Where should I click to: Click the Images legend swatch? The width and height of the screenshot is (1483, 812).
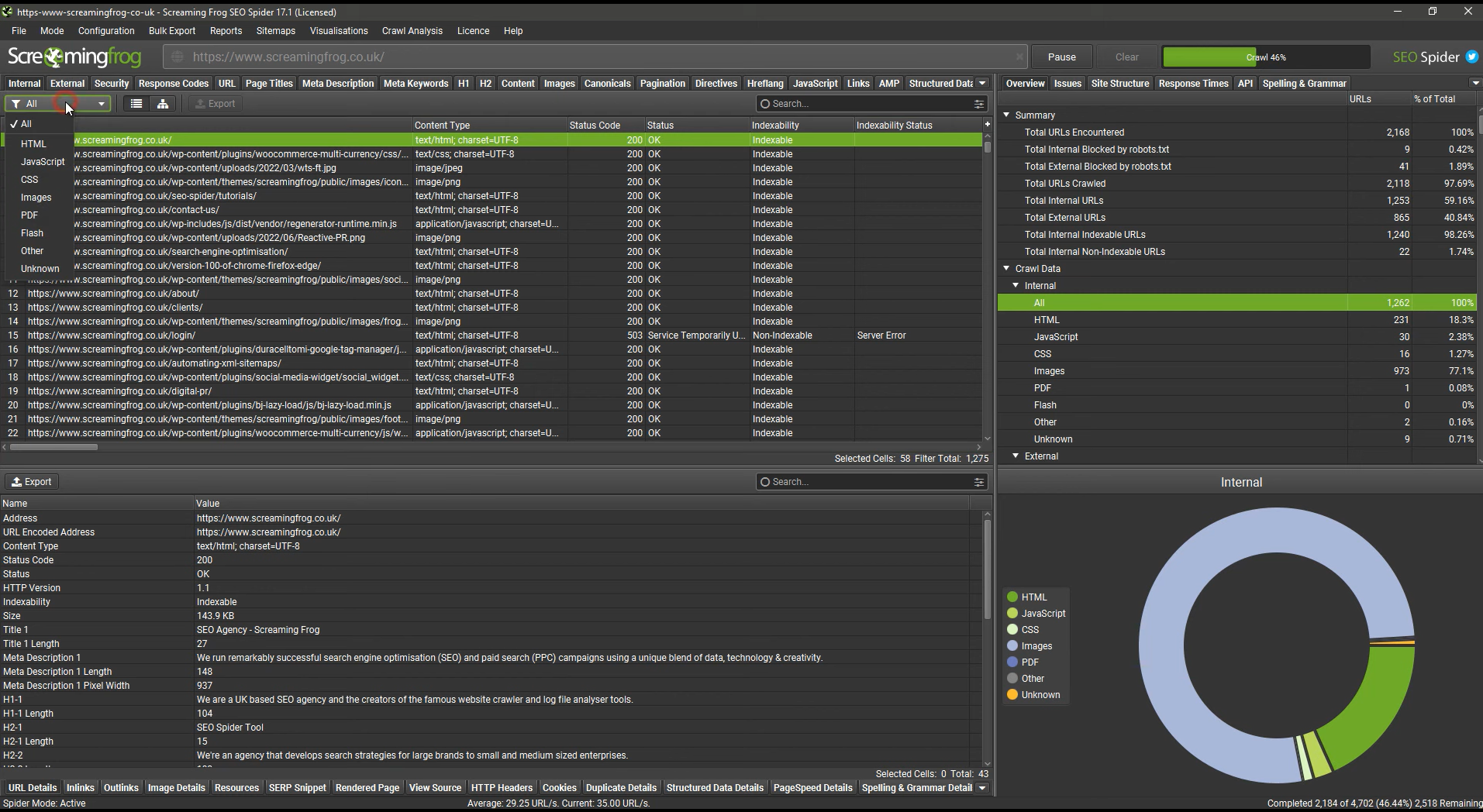pos(1012,646)
